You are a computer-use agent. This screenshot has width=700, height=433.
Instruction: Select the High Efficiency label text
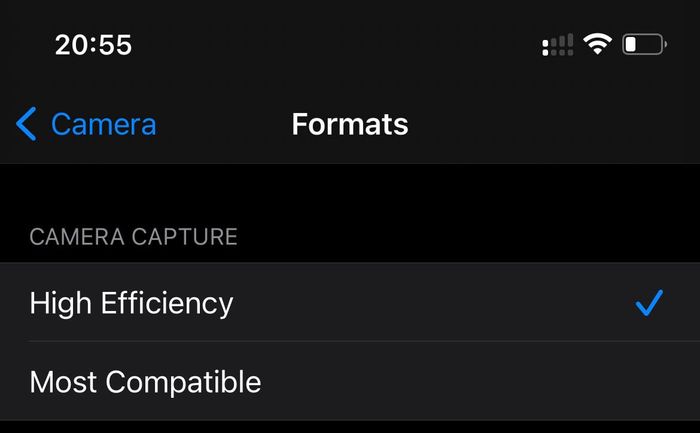click(131, 304)
